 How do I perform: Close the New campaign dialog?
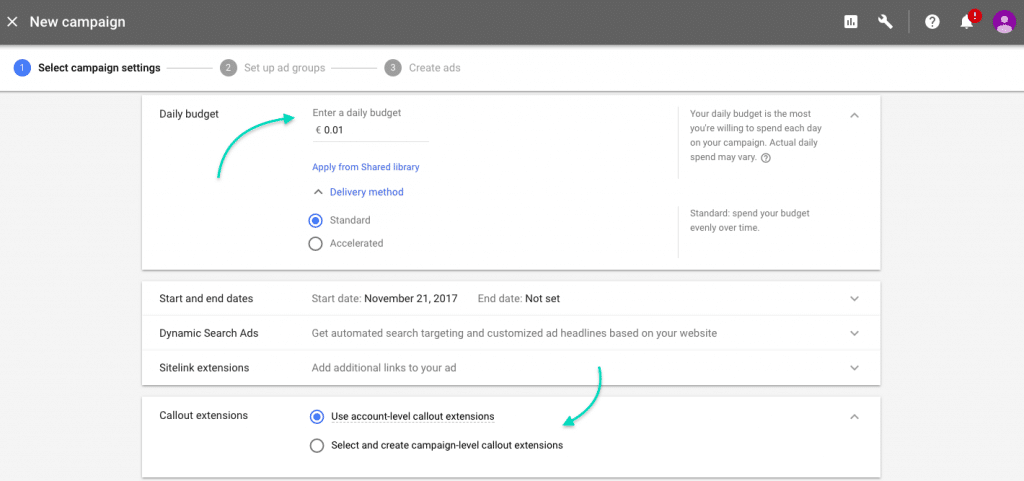(12, 22)
